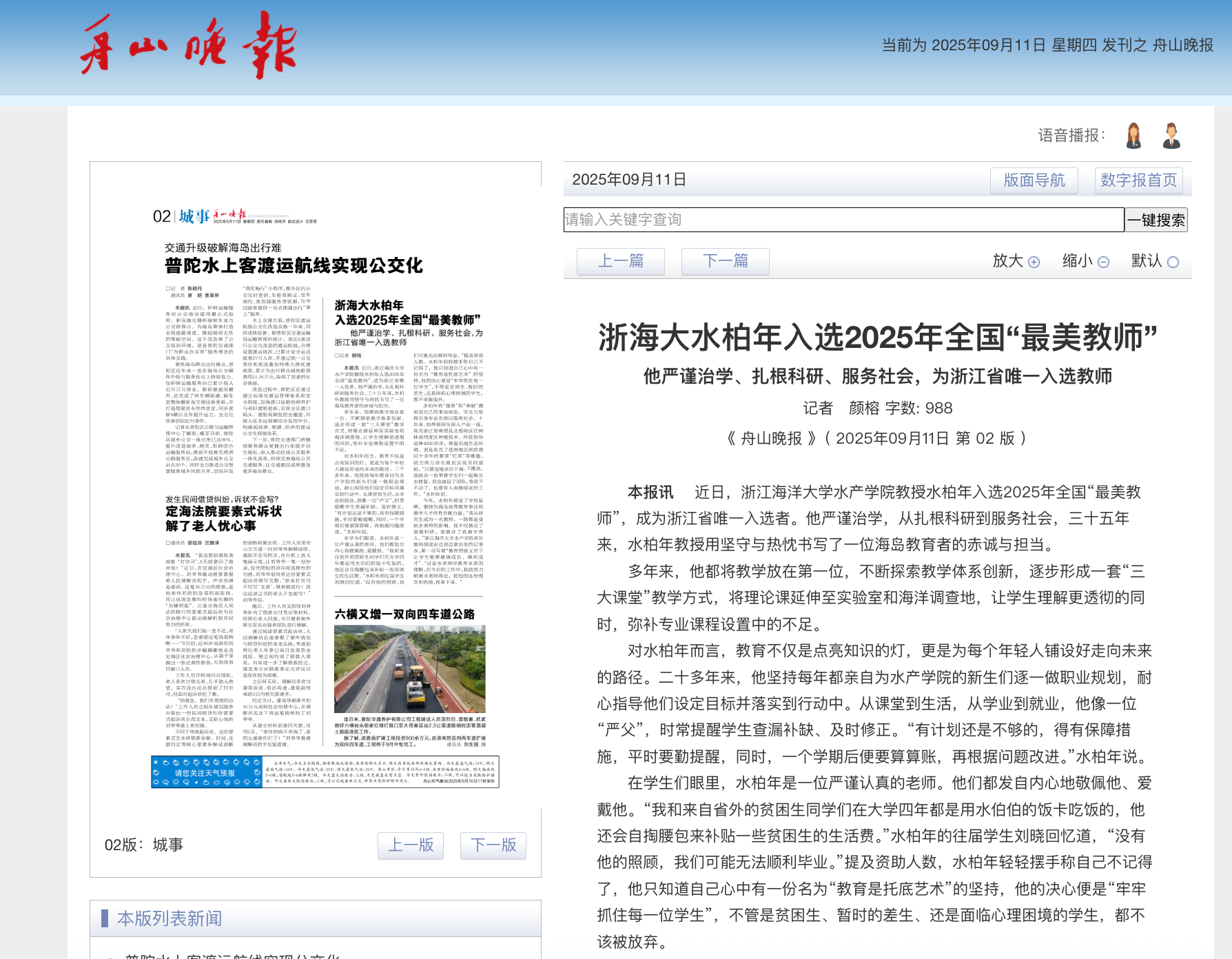This screenshot has width=1232, height=959.
Task: Click the female voice broadcast avatar icon
Action: 1133,136
